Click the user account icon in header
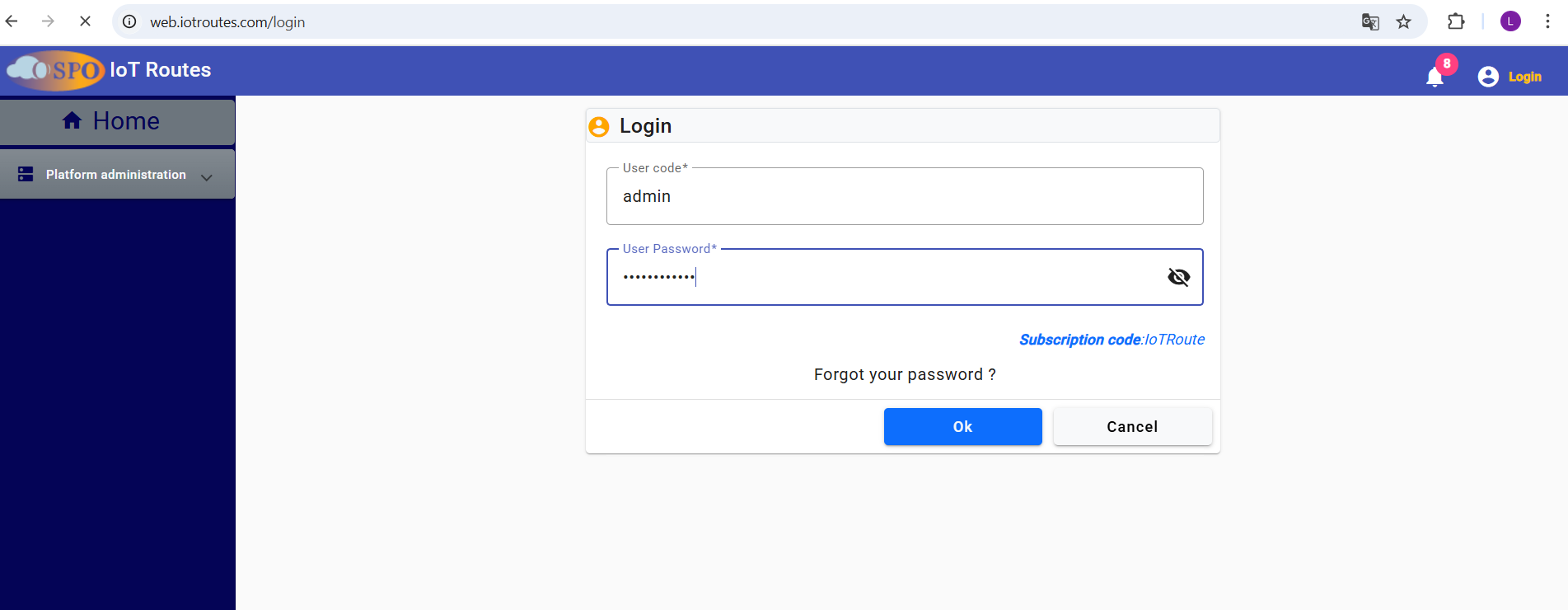This screenshot has height=610, width=1568. pos(1488,77)
